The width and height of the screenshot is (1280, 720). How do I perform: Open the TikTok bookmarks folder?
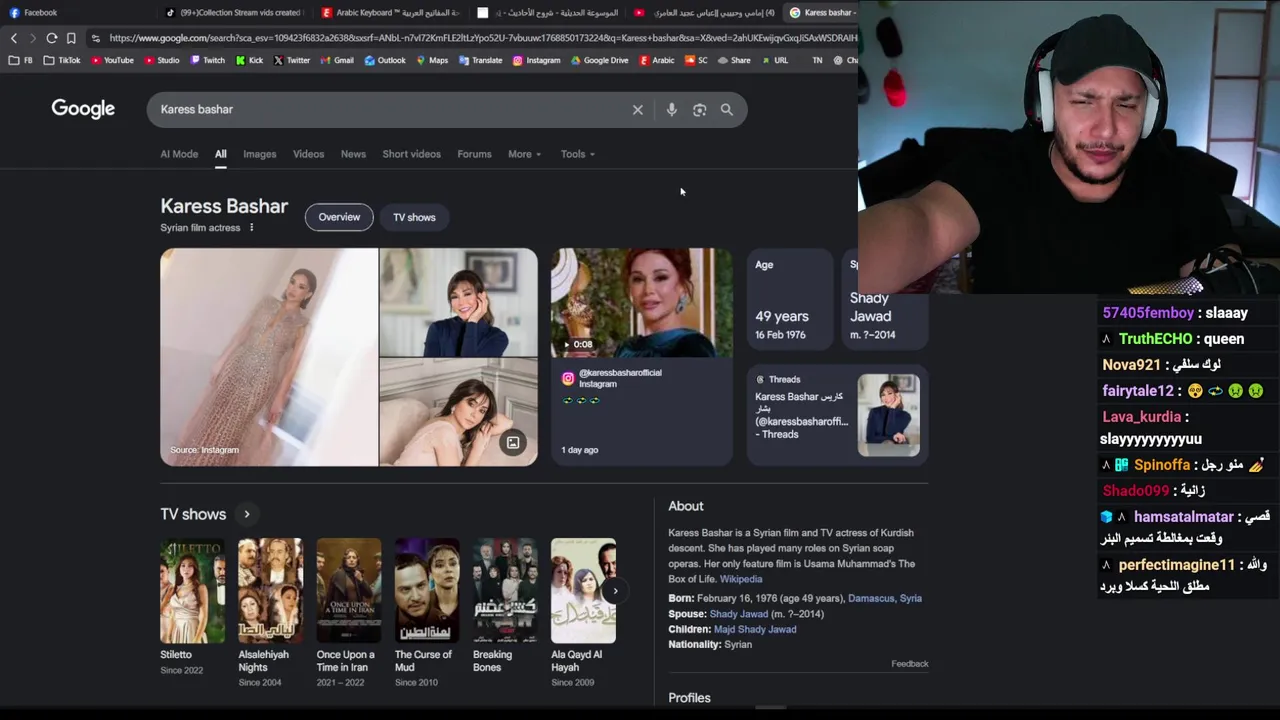(62, 60)
